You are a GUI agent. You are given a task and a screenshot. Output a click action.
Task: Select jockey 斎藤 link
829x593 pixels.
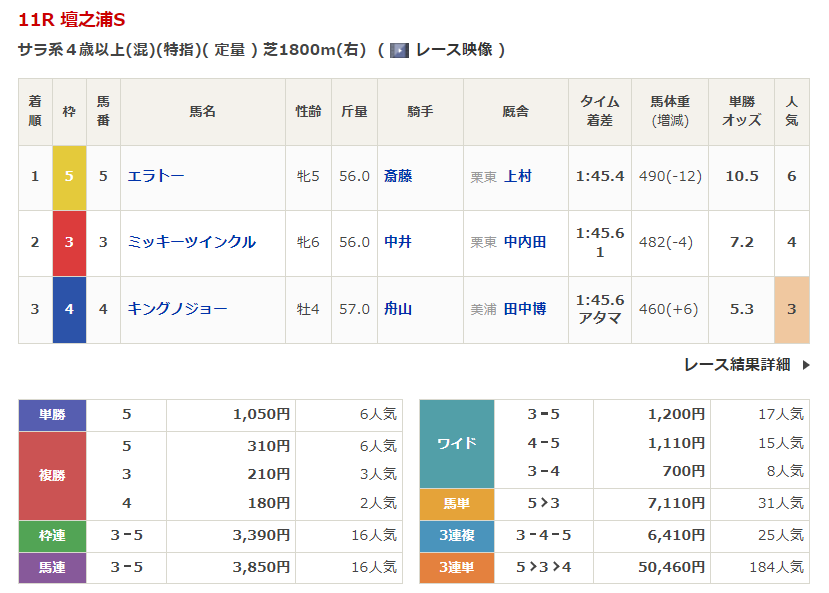[398, 176]
